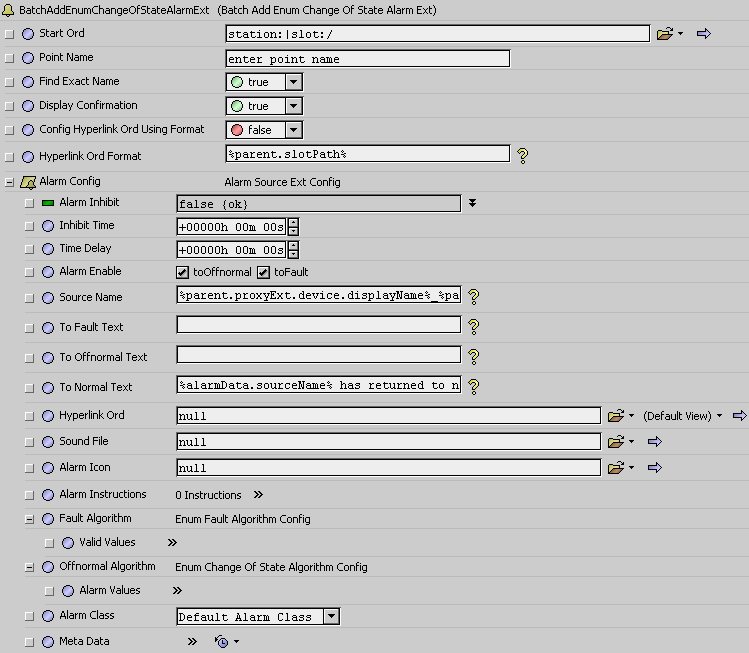Click help question mark beside Source Name
This screenshot has height=653, width=749.
[474, 296]
